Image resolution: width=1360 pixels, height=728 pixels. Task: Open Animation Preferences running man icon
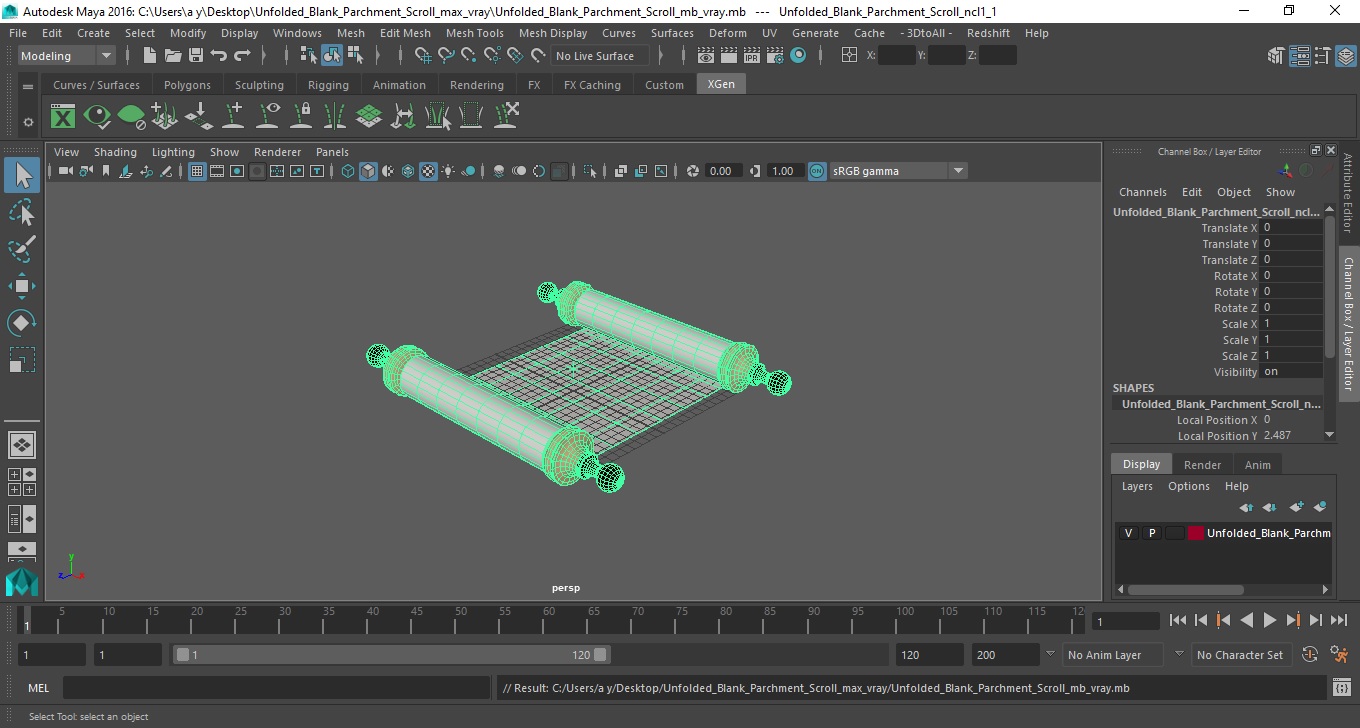(1339, 655)
